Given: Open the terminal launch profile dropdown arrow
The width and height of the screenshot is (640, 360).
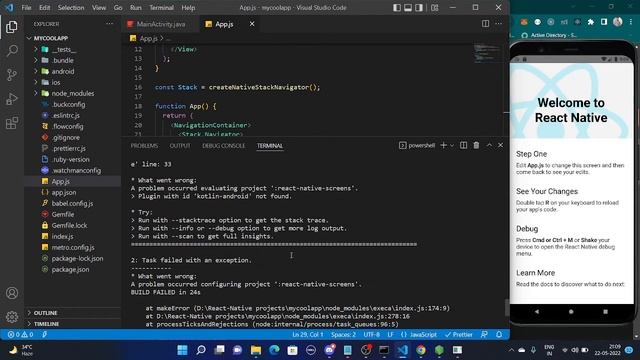Looking at the screenshot, I should [452, 145].
